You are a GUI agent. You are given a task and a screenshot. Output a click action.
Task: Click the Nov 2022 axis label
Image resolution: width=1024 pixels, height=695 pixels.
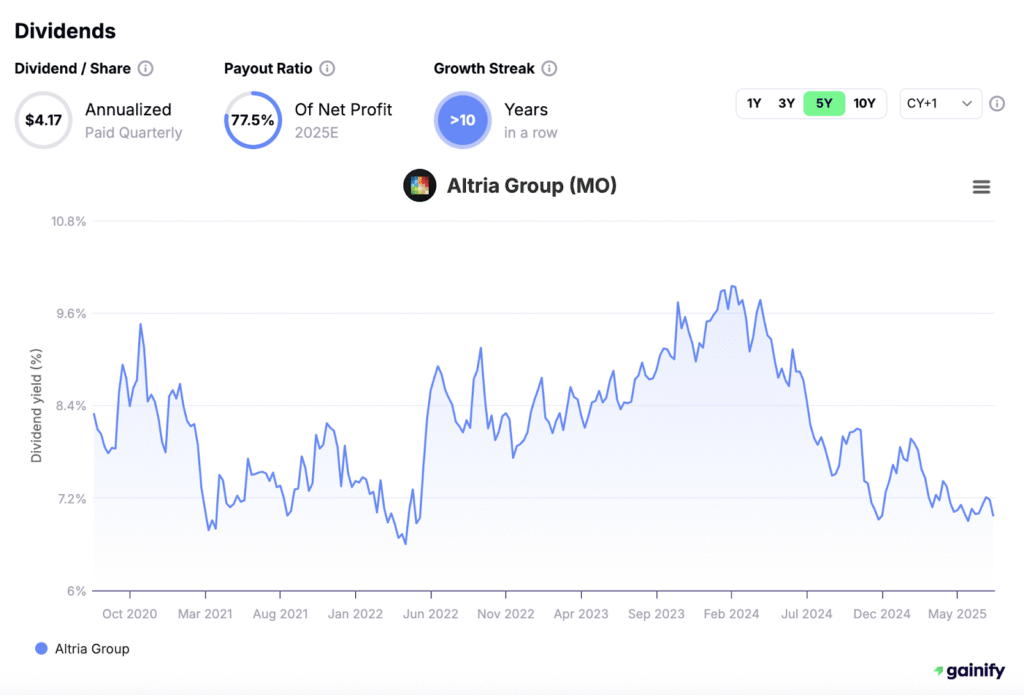tap(505, 614)
